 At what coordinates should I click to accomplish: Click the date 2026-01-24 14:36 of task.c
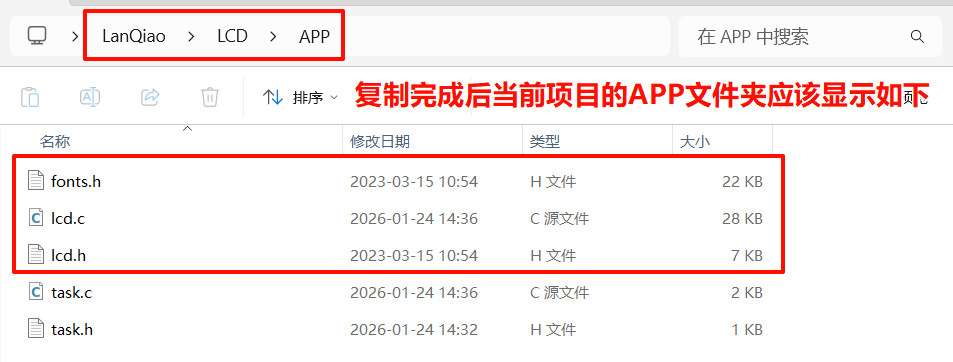click(414, 293)
